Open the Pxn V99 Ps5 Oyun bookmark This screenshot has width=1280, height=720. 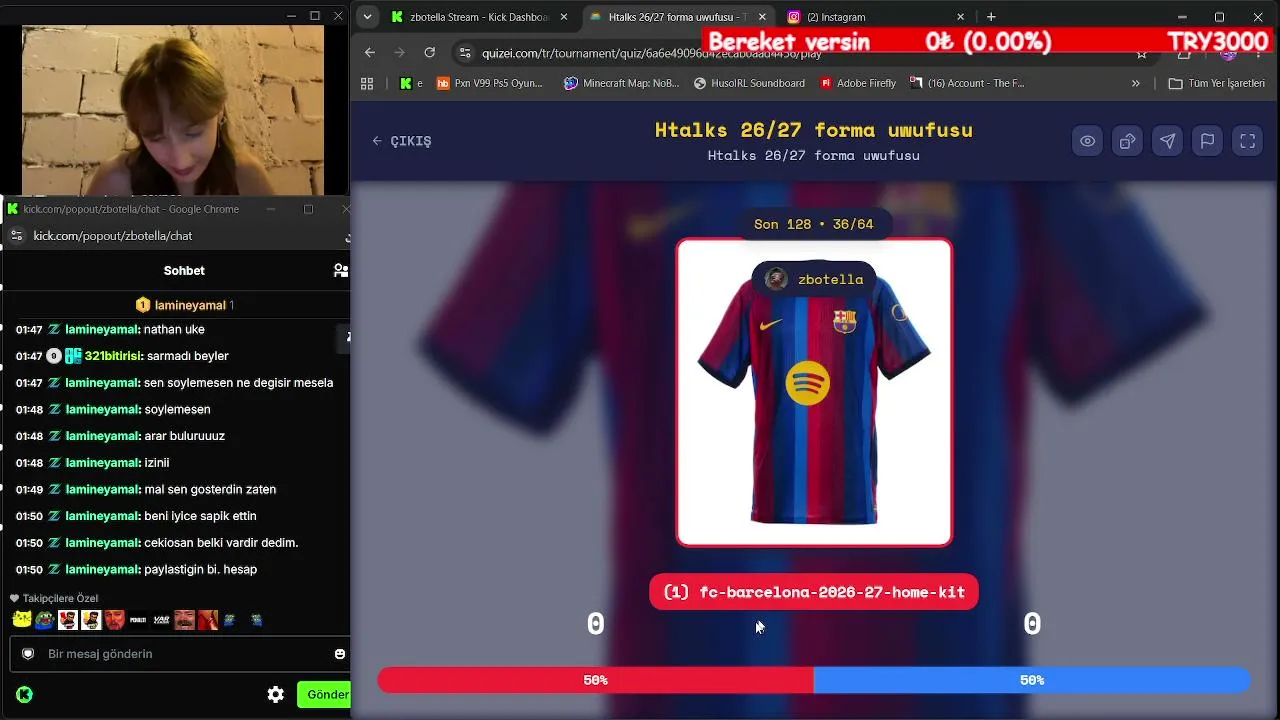pos(490,83)
